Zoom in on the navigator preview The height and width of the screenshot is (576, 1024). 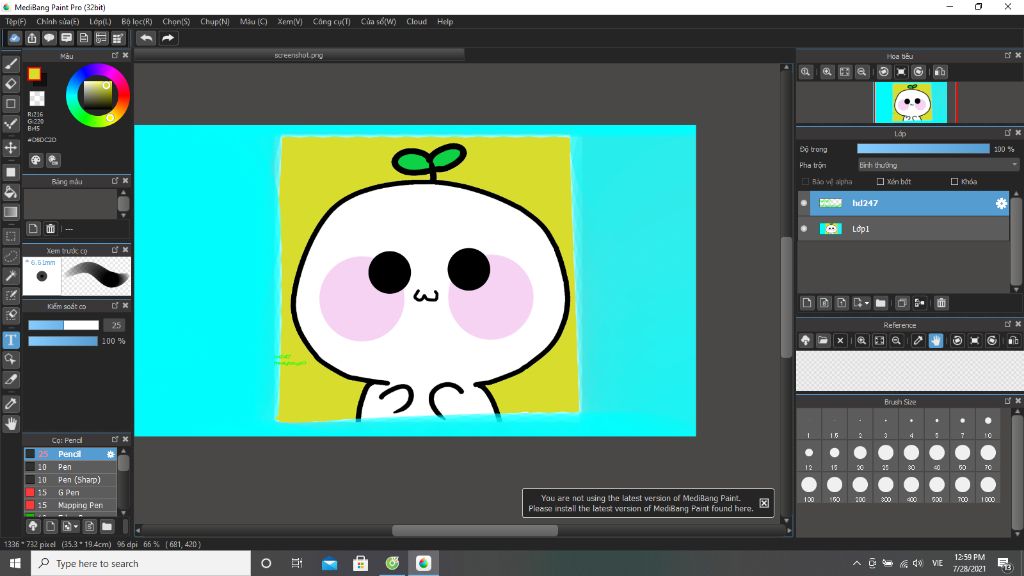[827, 72]
